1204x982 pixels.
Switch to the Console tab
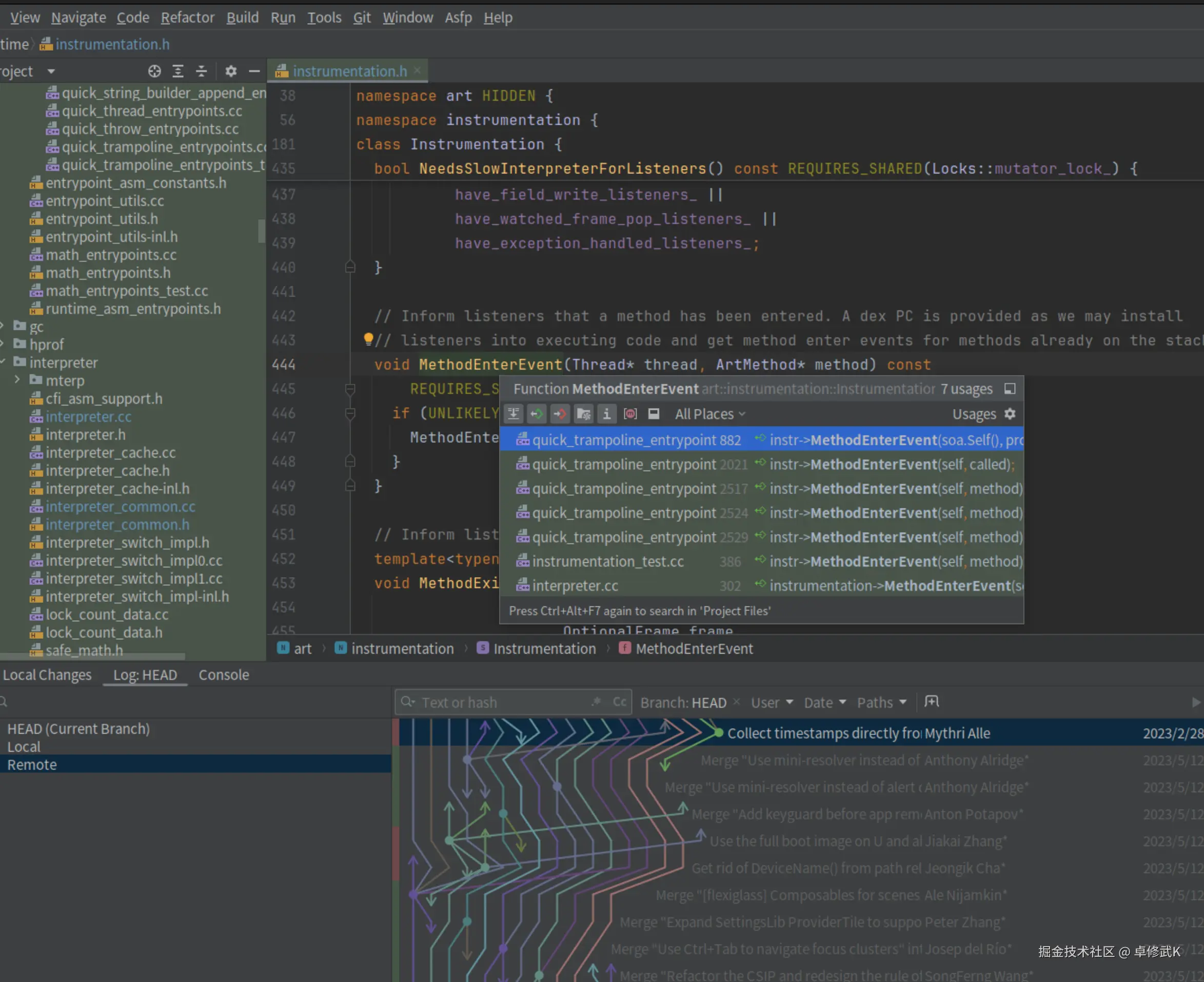(223, 675)
